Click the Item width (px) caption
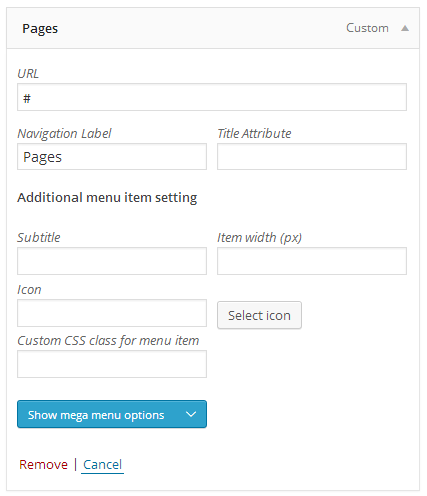 259,238
